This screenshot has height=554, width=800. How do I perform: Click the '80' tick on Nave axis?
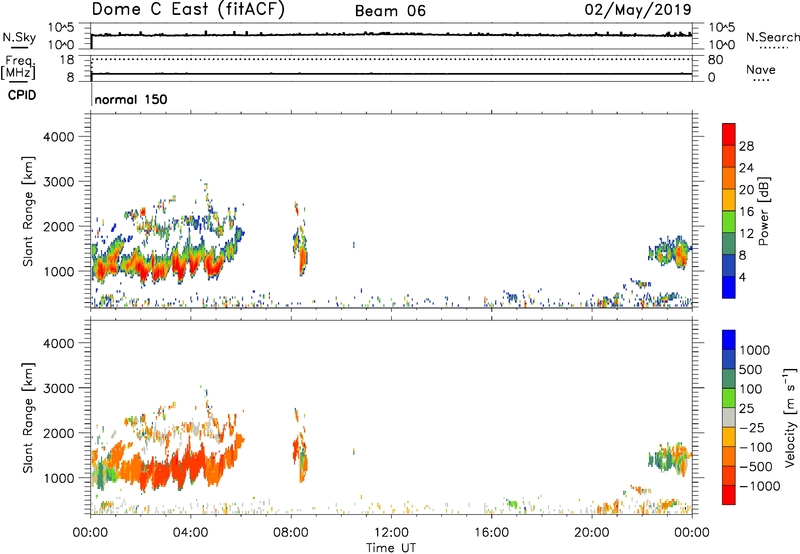[715, 60]
